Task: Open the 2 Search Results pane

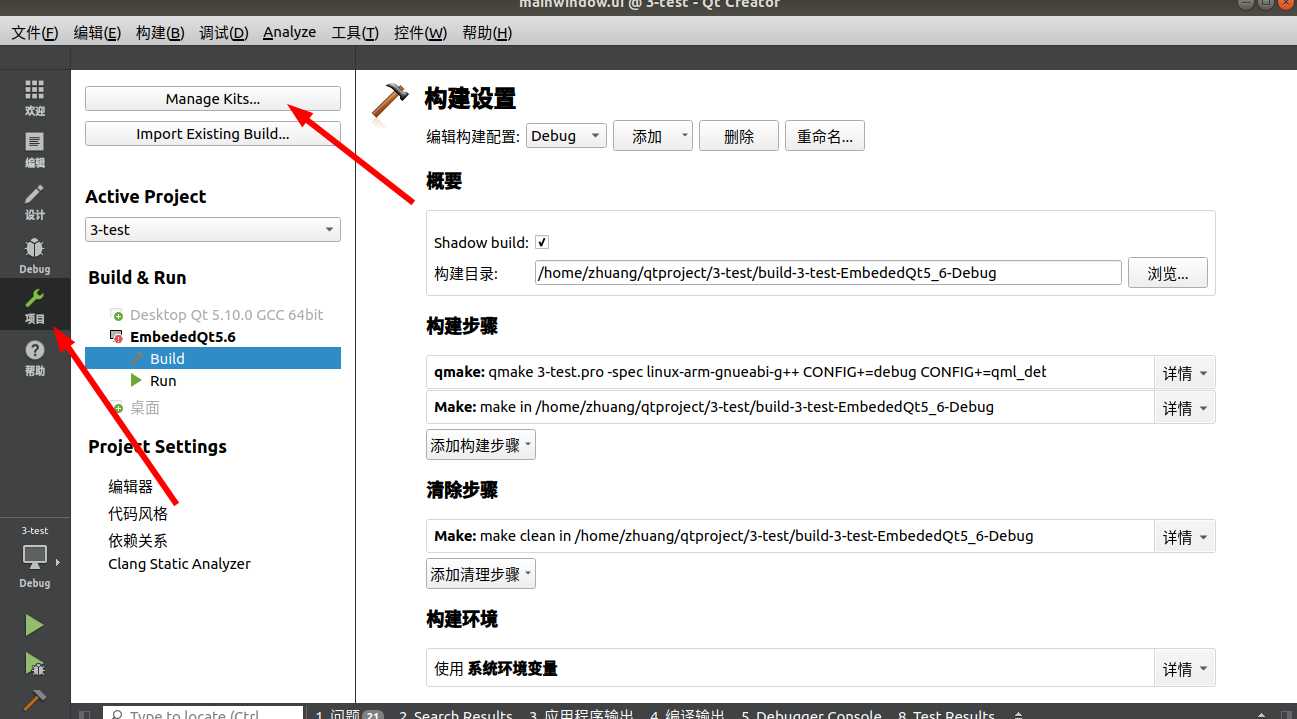Action: (456, 714)
